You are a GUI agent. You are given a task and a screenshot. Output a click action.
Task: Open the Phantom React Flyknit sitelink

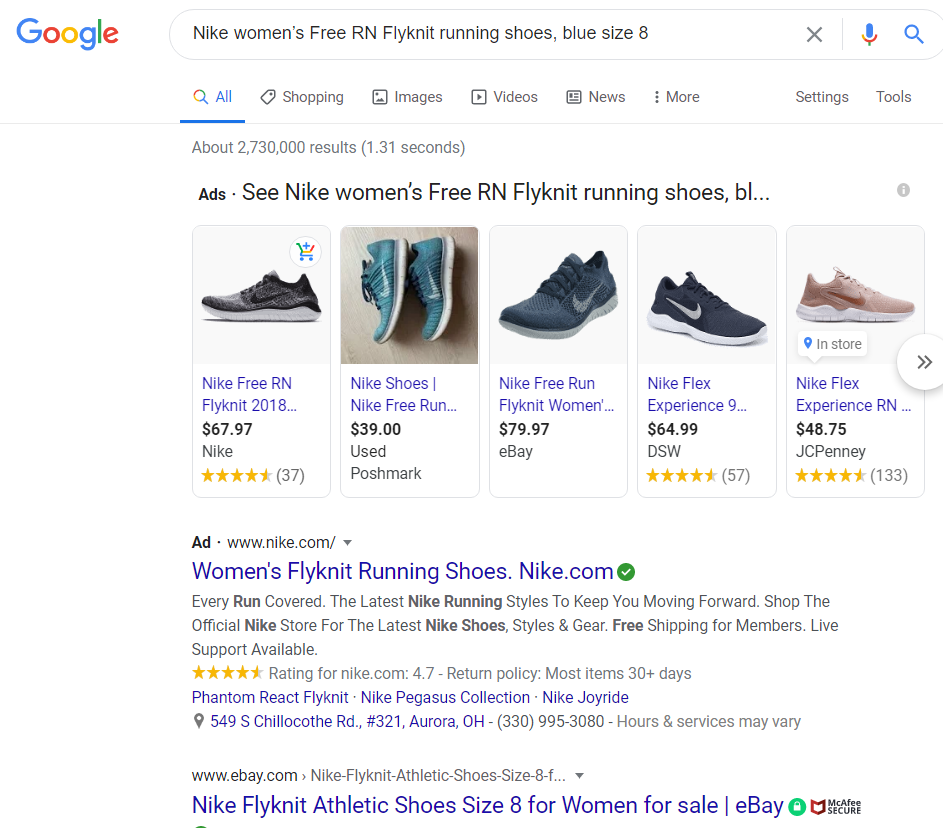[270, 698]
